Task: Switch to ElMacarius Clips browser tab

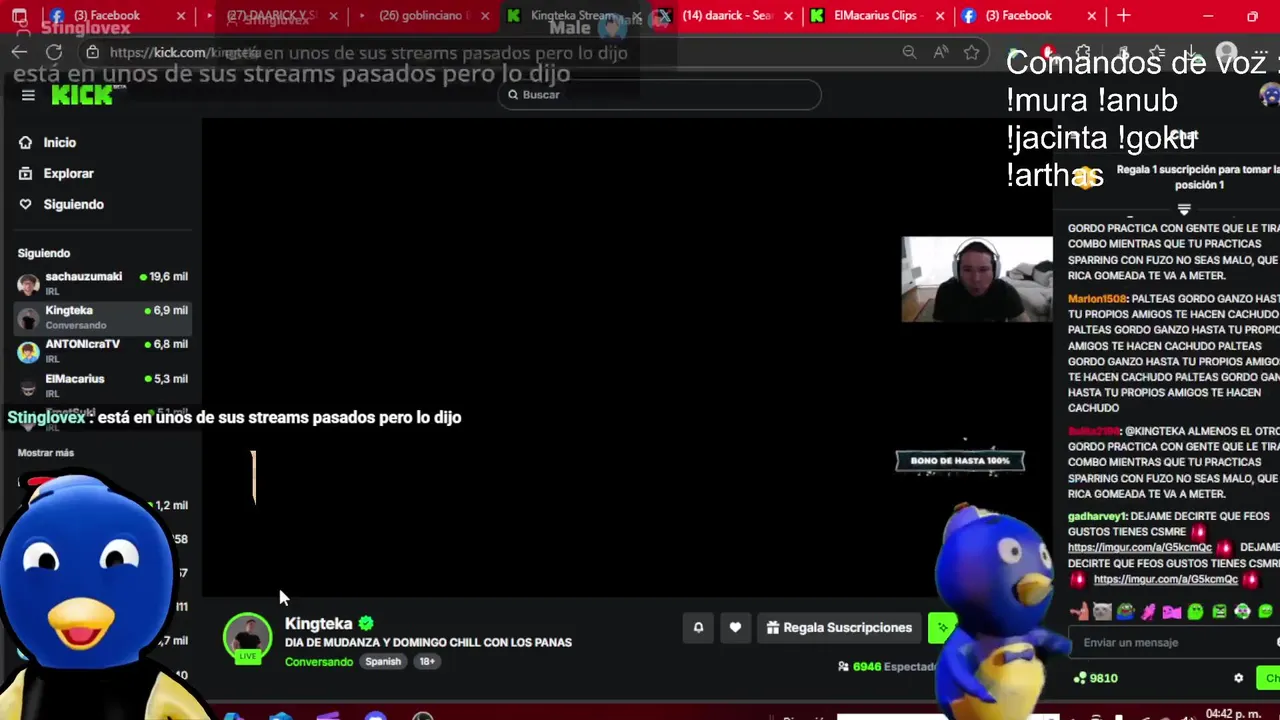Action: pos(875,16)
